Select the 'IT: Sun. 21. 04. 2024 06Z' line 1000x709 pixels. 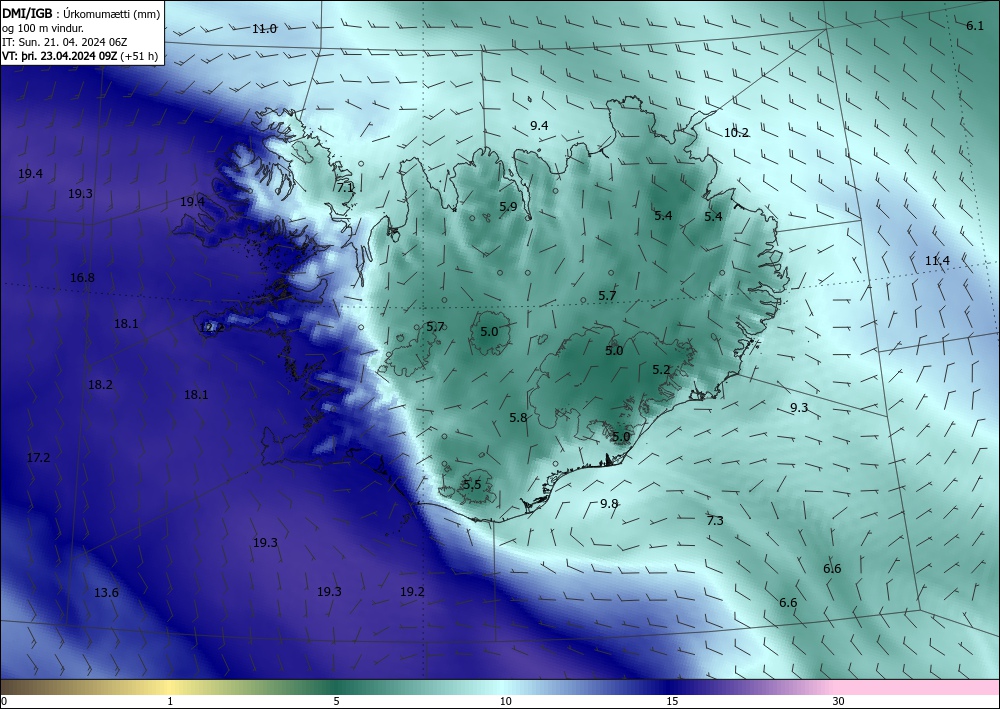coord(64,42)
